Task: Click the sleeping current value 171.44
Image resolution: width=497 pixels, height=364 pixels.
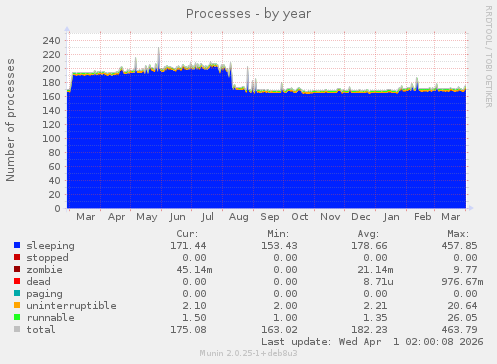Action: (x=188, y=246)
